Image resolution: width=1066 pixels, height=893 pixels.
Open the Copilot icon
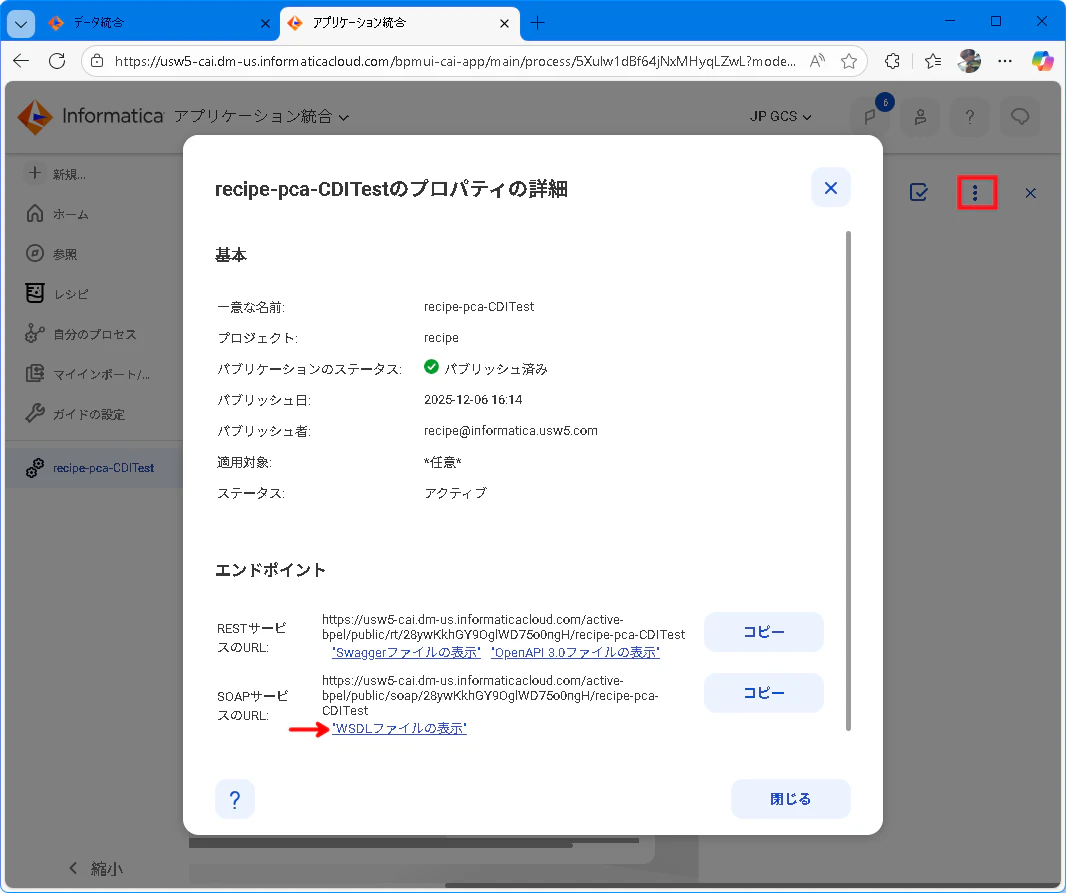(x=1042, y=61)
